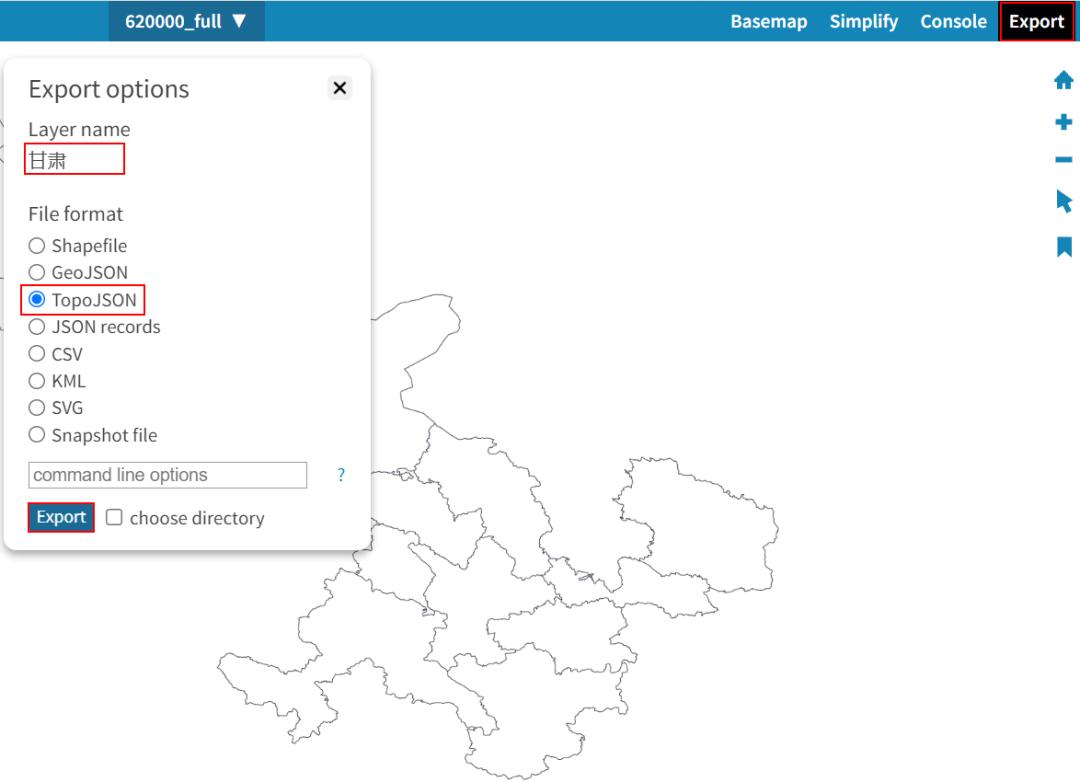
Task: Focus the command line options input
Action: click(167, 475)
